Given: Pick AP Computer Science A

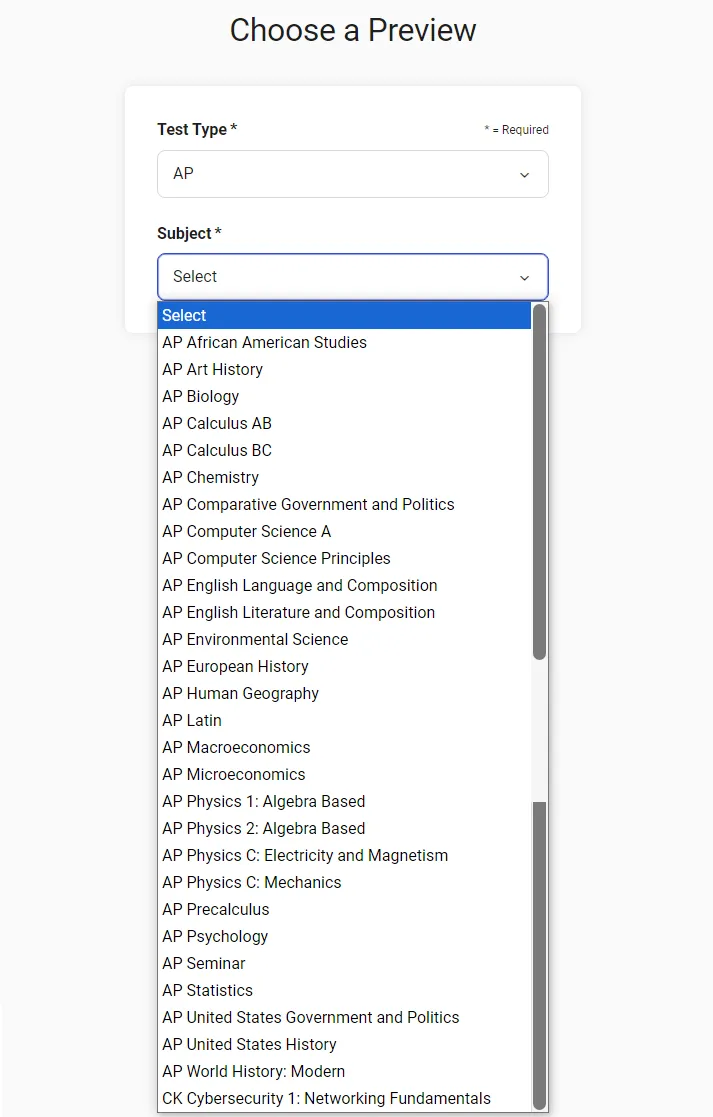Looking at the screenshot, I should pos(247,531).
